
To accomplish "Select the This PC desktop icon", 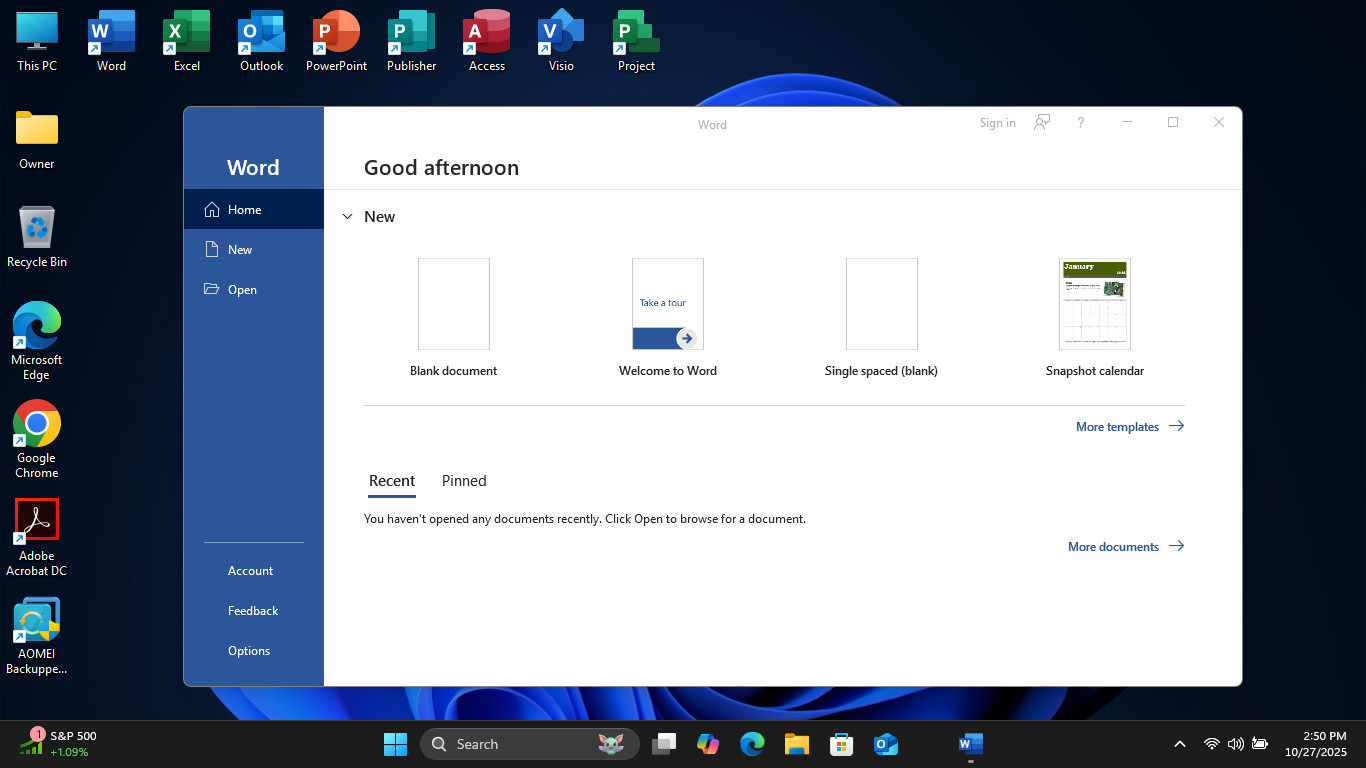I will pos(37,41).
